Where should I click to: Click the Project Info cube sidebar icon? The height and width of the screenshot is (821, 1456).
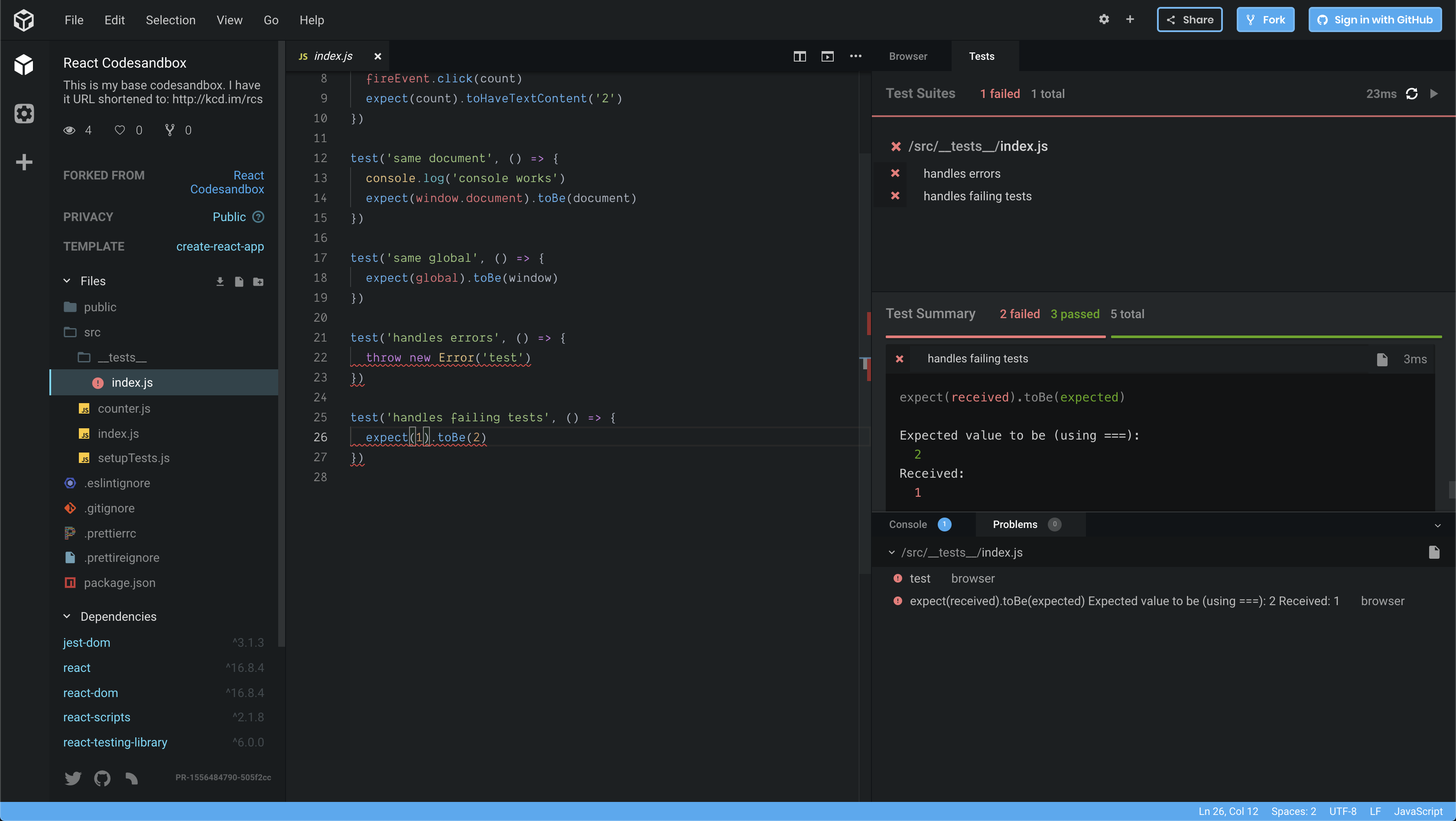24,65
